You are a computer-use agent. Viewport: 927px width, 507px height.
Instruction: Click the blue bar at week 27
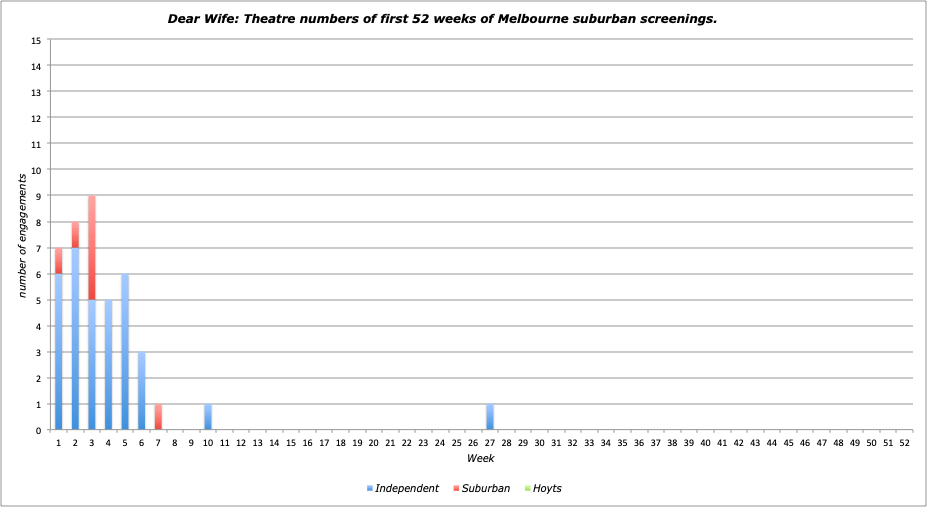pos(490,417)
